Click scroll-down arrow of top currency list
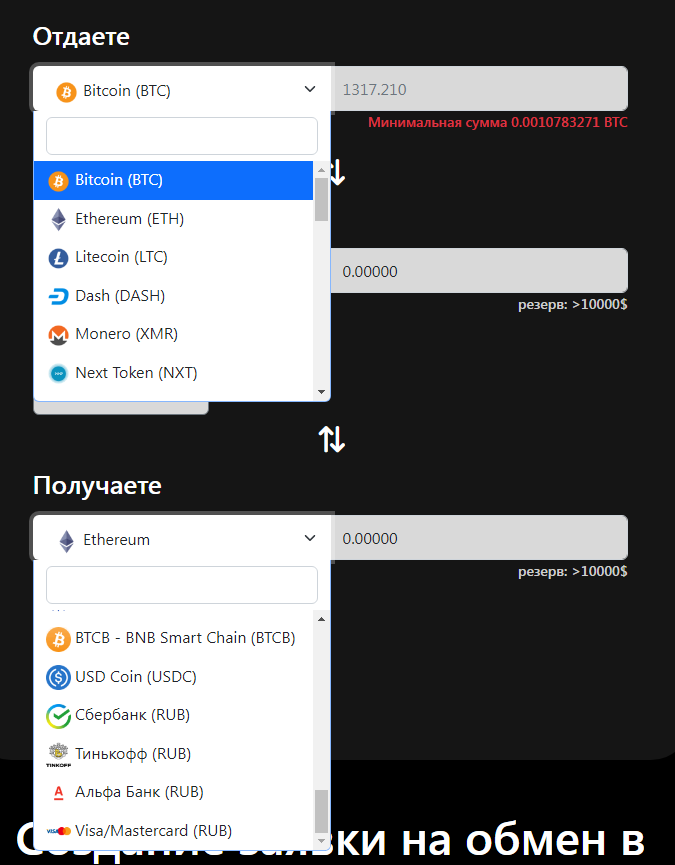This screenshot has height=865, width=675. [322, 392]
